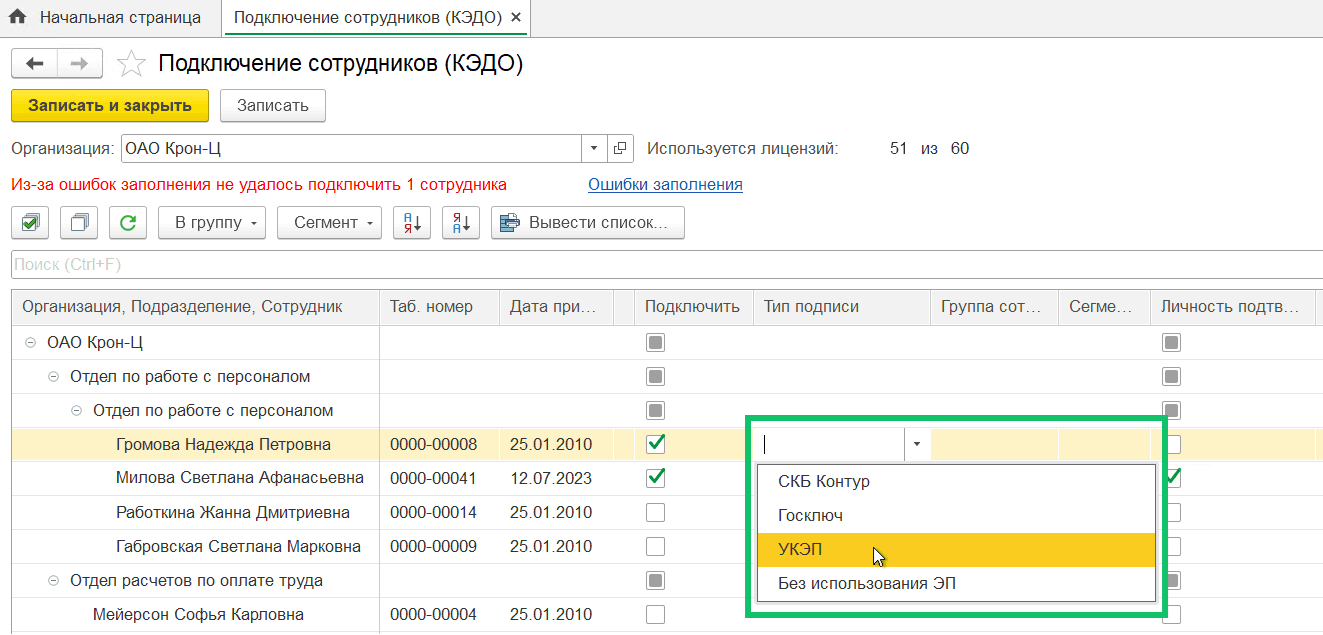The width and height of the screenshot is (1323, 635).
Task: Click the home icon on Начальная страница tab
Action: [17, 17]
